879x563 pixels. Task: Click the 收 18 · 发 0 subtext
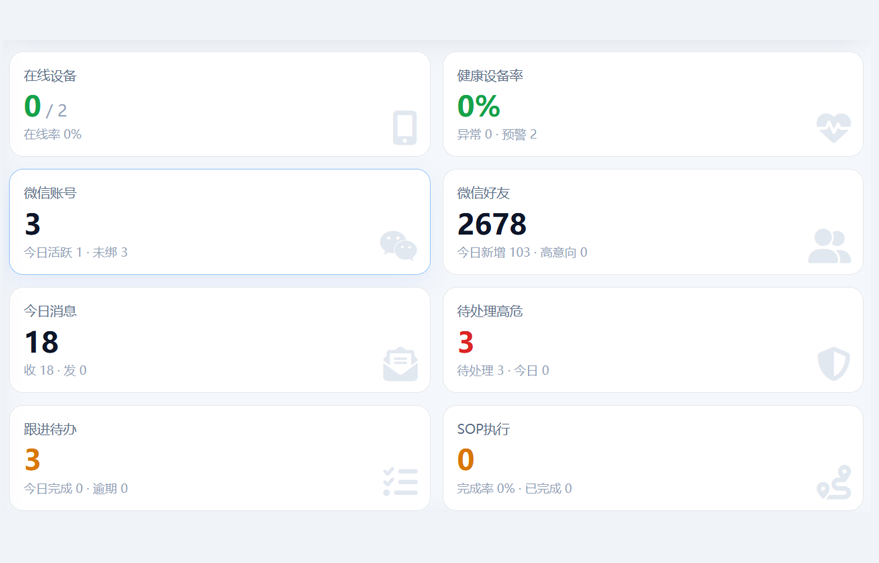[55, 371]
